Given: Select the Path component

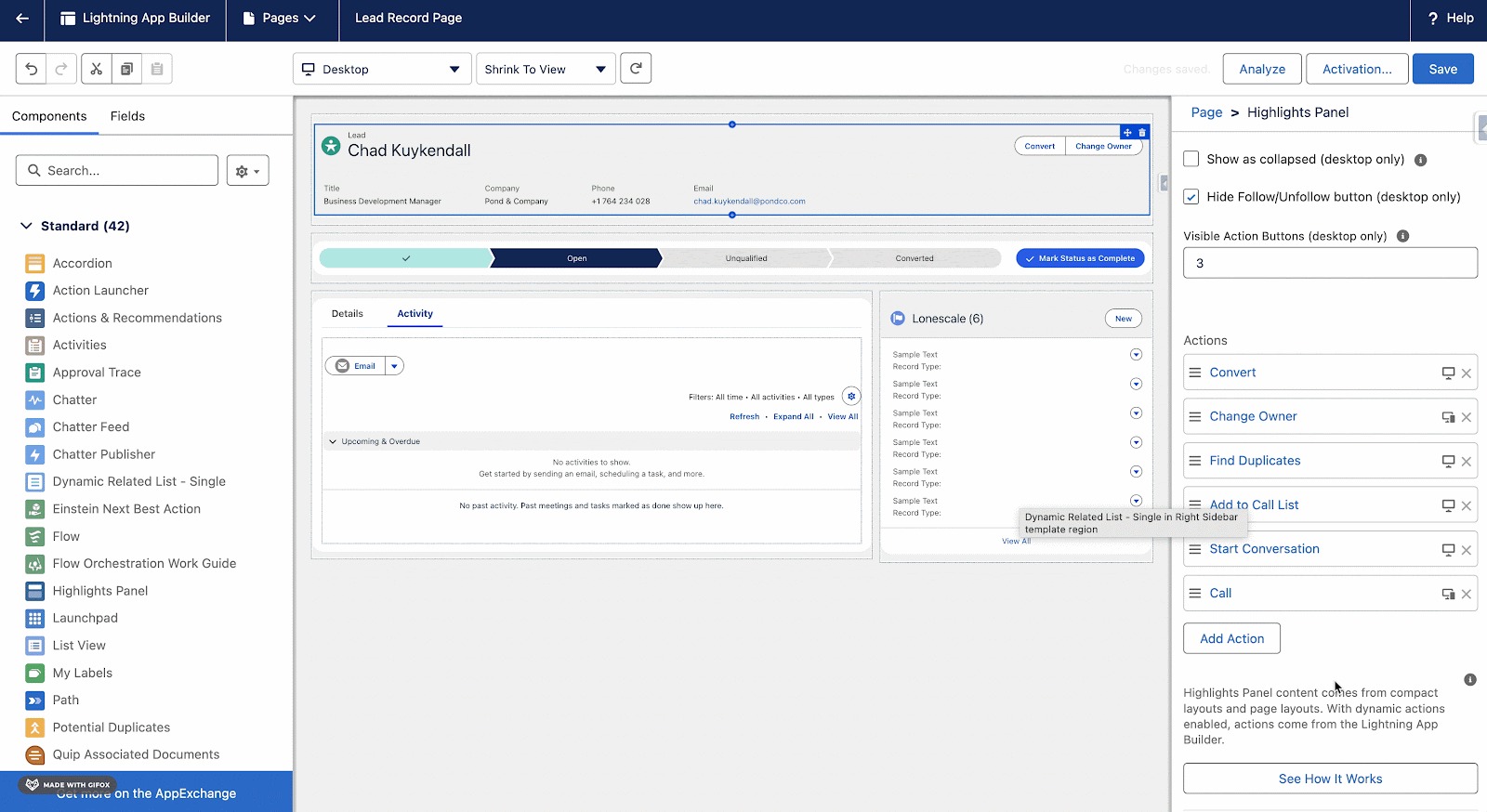Looking at the screenshot, I should tap(65, 701).
